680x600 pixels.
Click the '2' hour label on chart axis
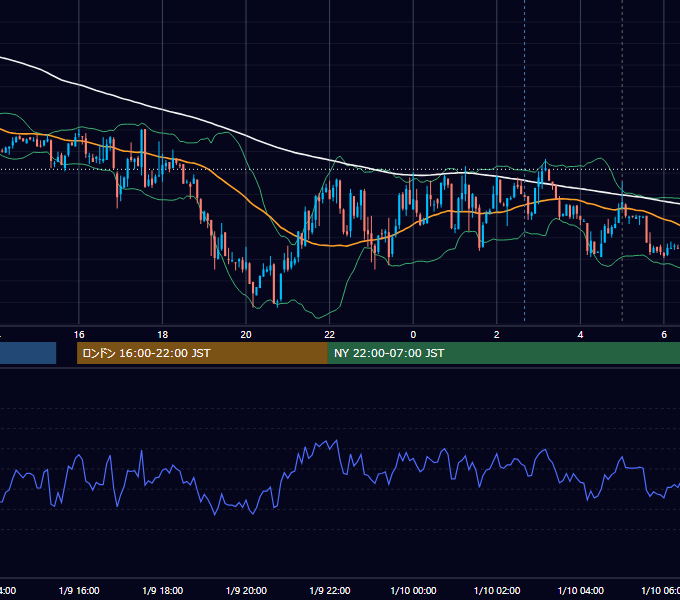pos(497,334)
